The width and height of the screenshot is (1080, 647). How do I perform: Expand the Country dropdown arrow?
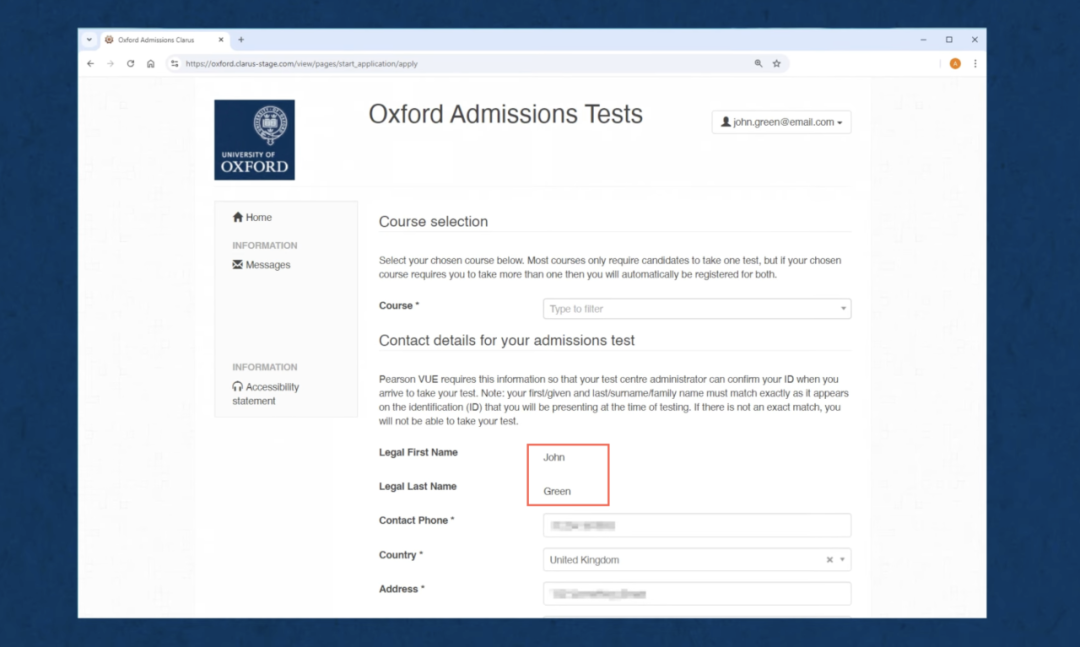coord(842,559)
